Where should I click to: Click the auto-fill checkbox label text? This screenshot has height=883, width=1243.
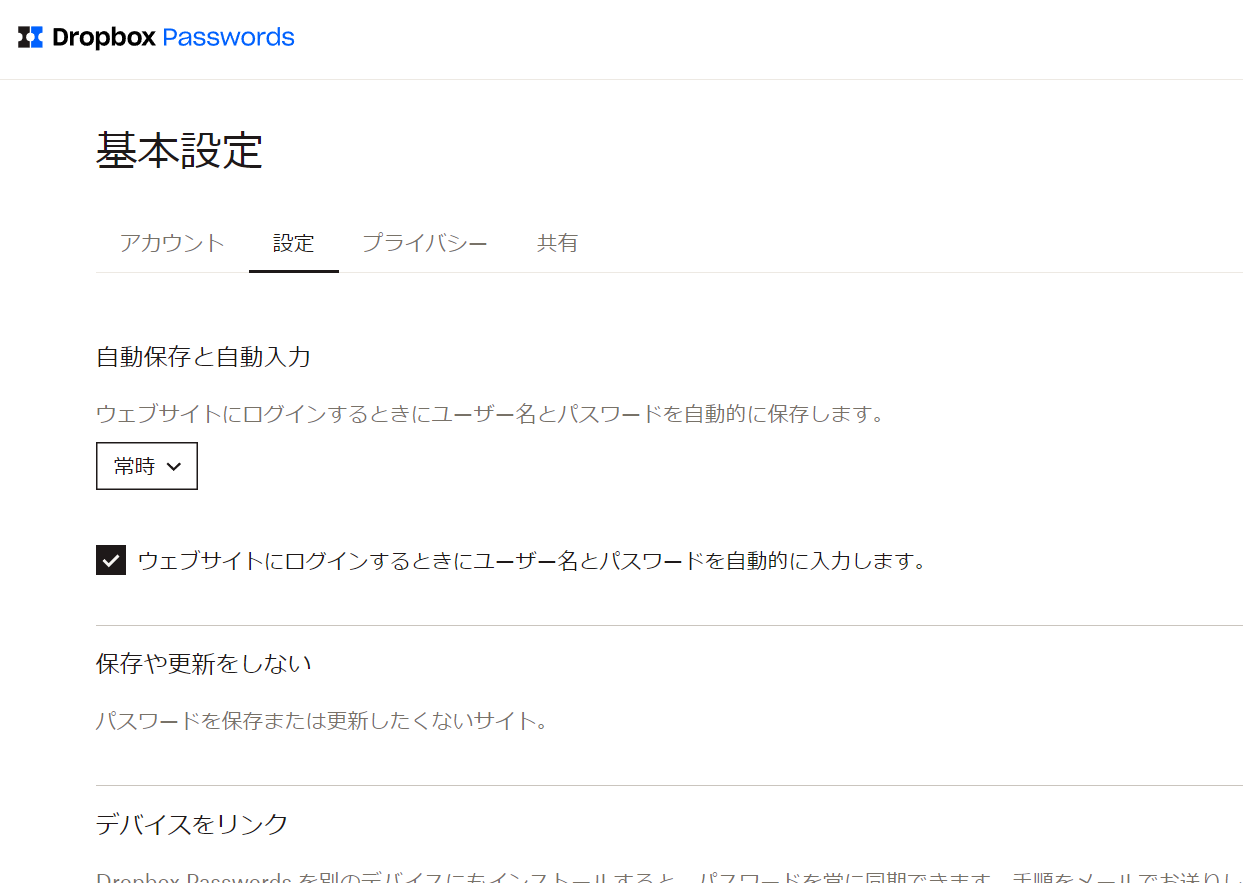click(x=532, y=561)
